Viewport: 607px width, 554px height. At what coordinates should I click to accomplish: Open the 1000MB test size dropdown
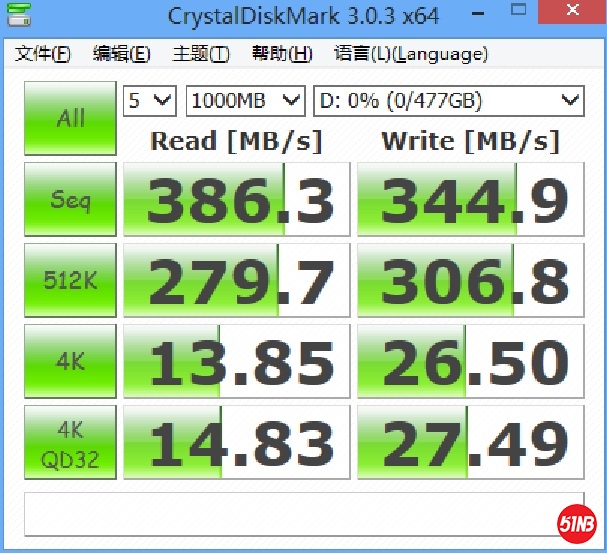coord(245,100)
